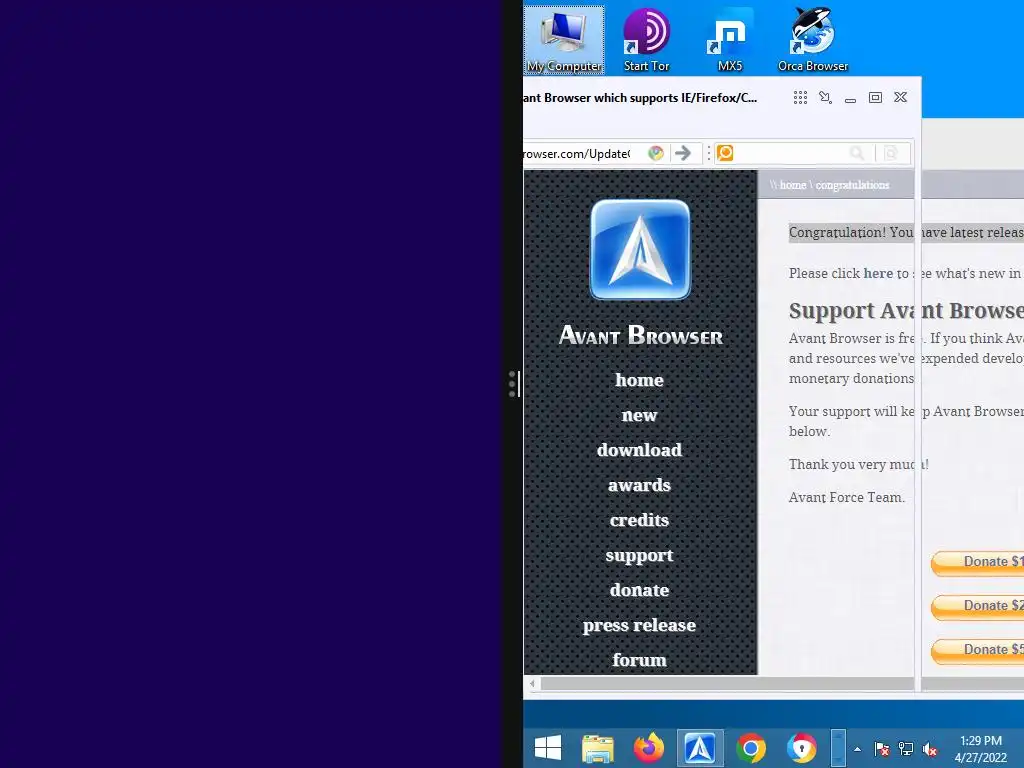Open the awards page link

(639, 485)
